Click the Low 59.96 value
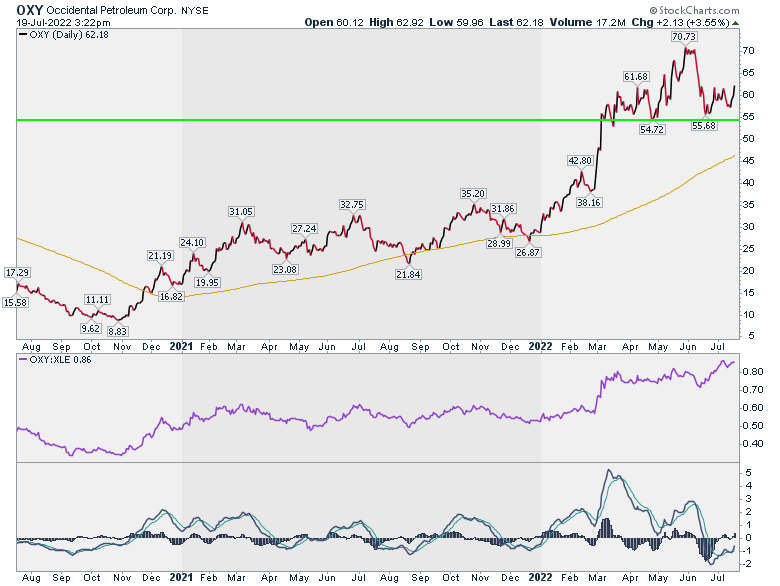Image resolution: width=780 pixels, height=586 pixels. (x=456, y=22)
